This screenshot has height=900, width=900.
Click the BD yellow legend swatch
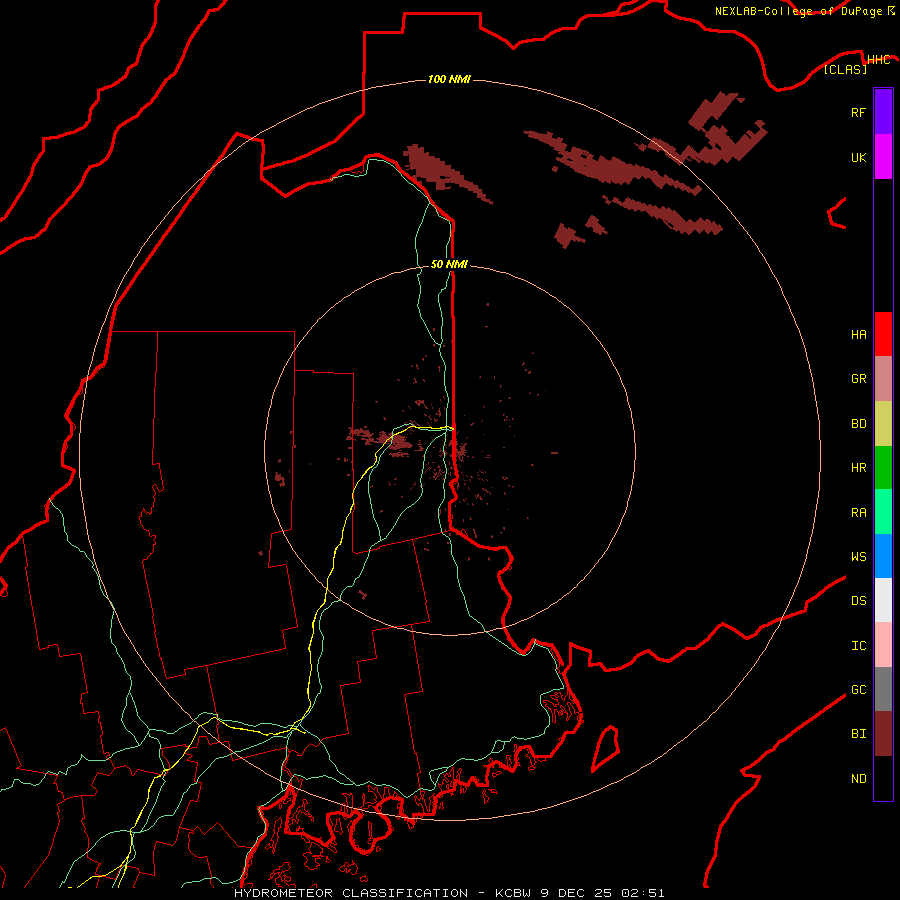[883, 424]
